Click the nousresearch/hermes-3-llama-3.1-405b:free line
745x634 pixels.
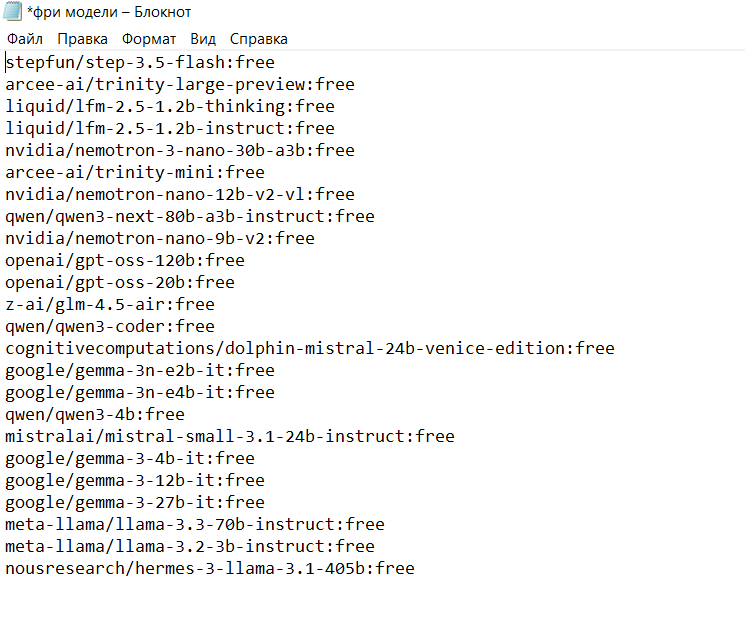(x=210, y=568)
